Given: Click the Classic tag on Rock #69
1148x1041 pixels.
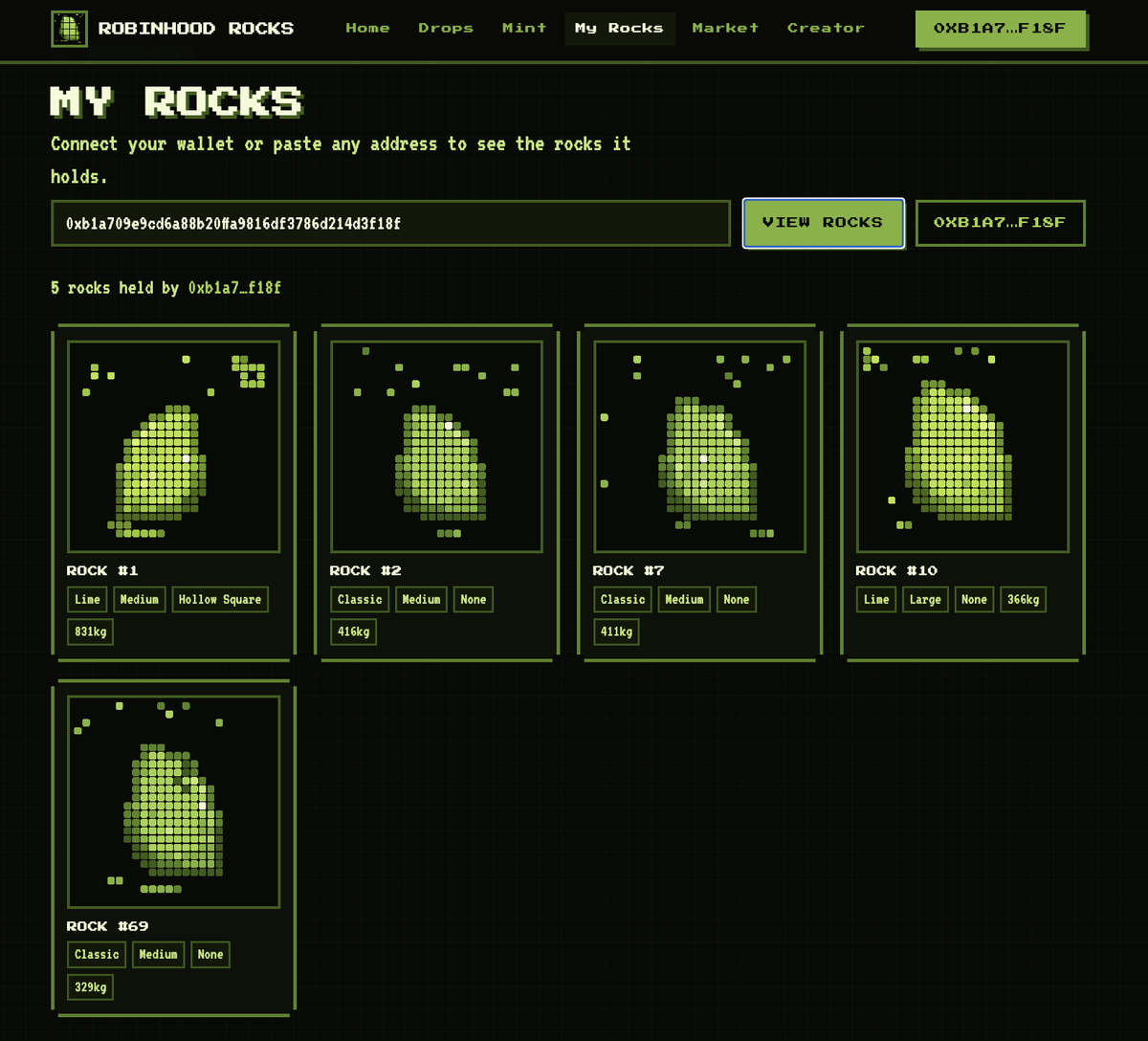Looking at the screenshot, I should click(97, 955).
